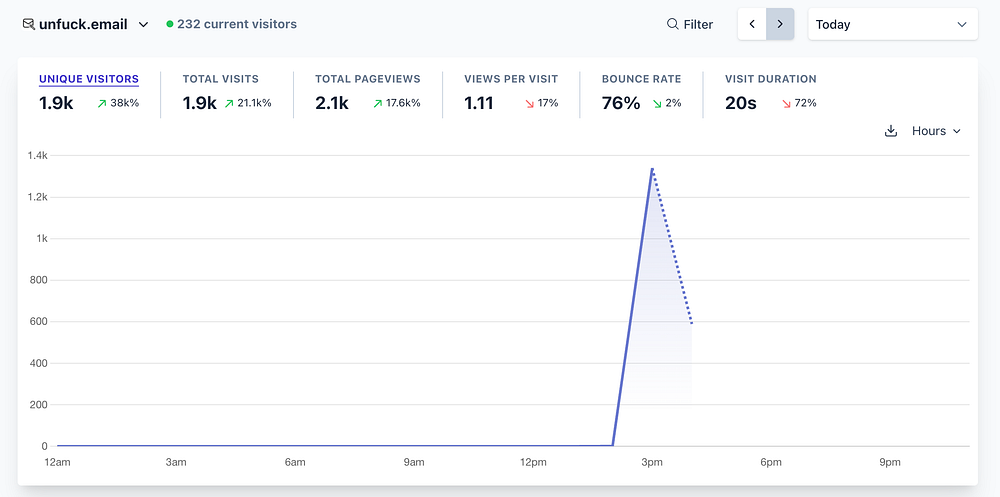Go to previous time period
Viewport: 1000px width, 497px height.
click(752, 24)
